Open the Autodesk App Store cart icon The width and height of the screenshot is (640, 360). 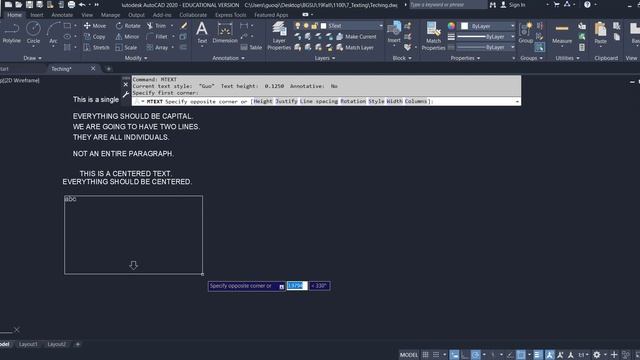pyautogui.click(x=556, y=4)
